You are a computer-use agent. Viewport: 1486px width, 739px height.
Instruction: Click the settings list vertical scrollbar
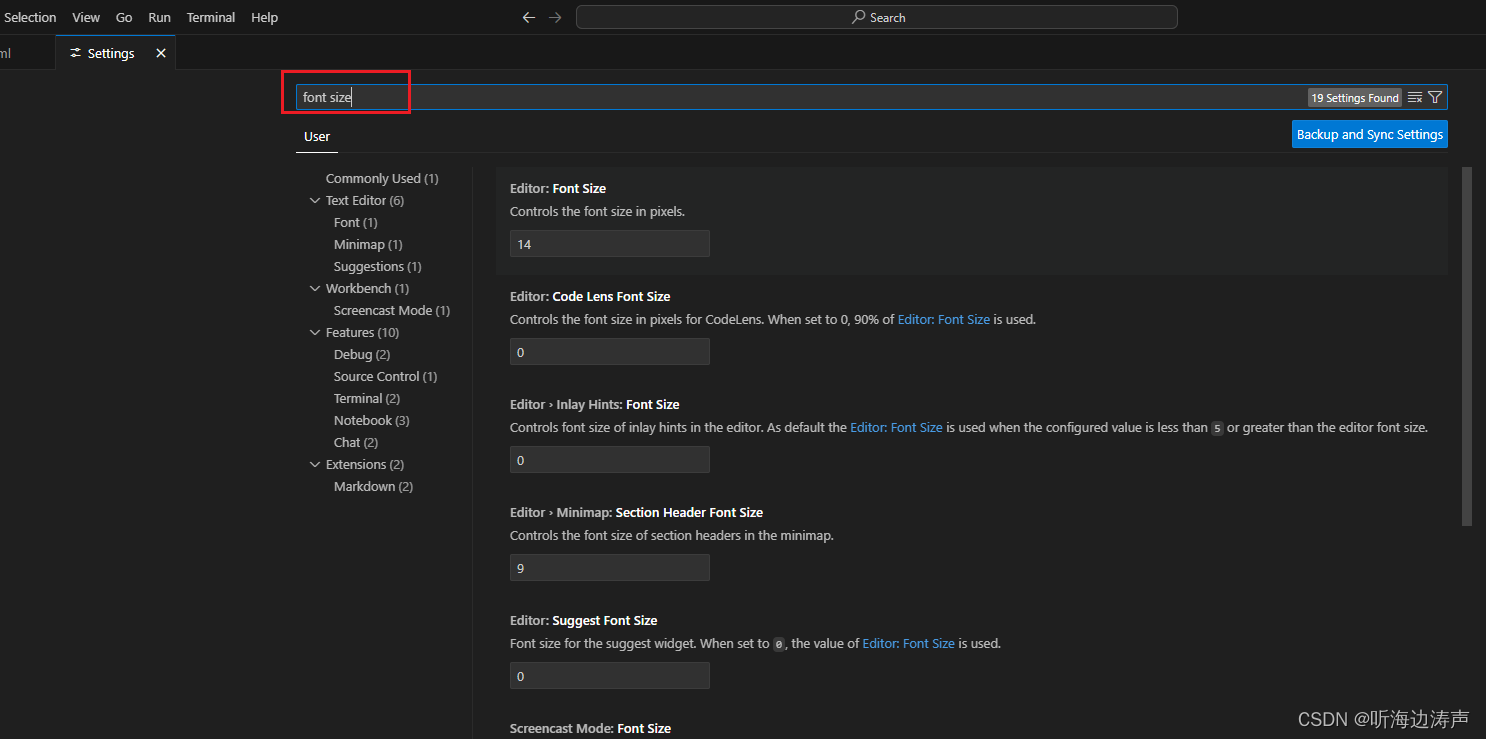pos(1467,346)
